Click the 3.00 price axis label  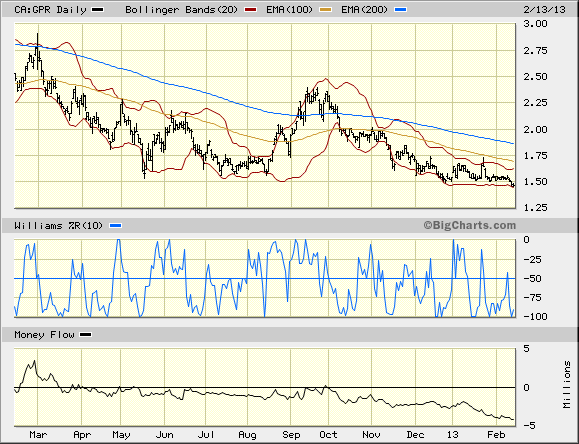click(x=535, y=24)
